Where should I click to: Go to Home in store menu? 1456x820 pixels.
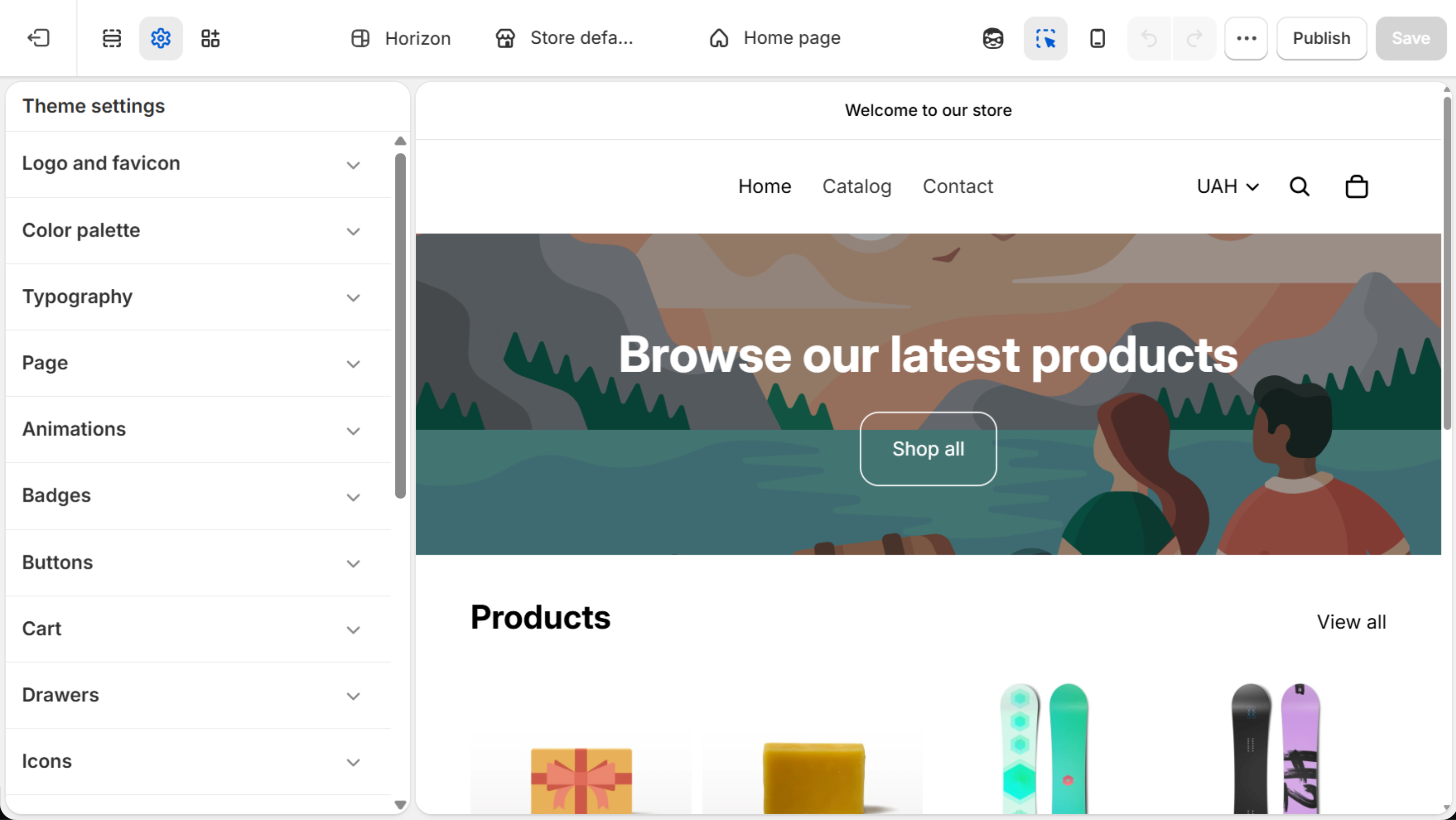tap(764, 186)
